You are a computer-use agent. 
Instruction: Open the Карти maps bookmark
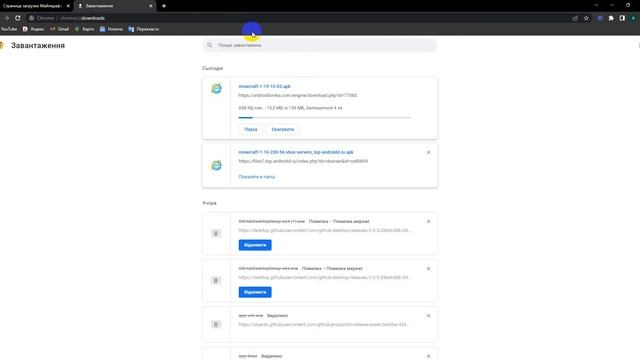[x=84, y=29]
